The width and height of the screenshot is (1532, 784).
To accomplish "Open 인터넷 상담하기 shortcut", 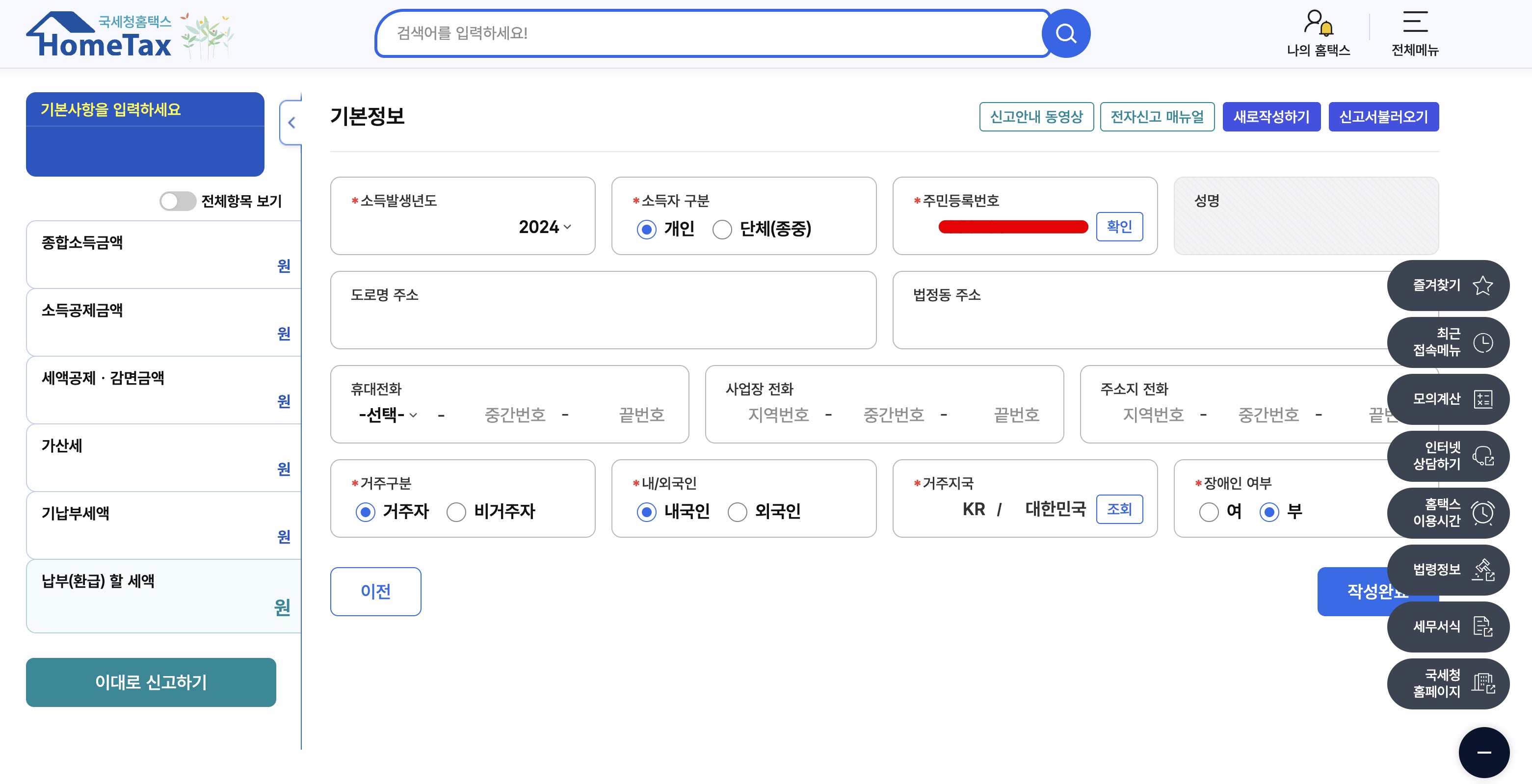I will tap(1448, 456).
